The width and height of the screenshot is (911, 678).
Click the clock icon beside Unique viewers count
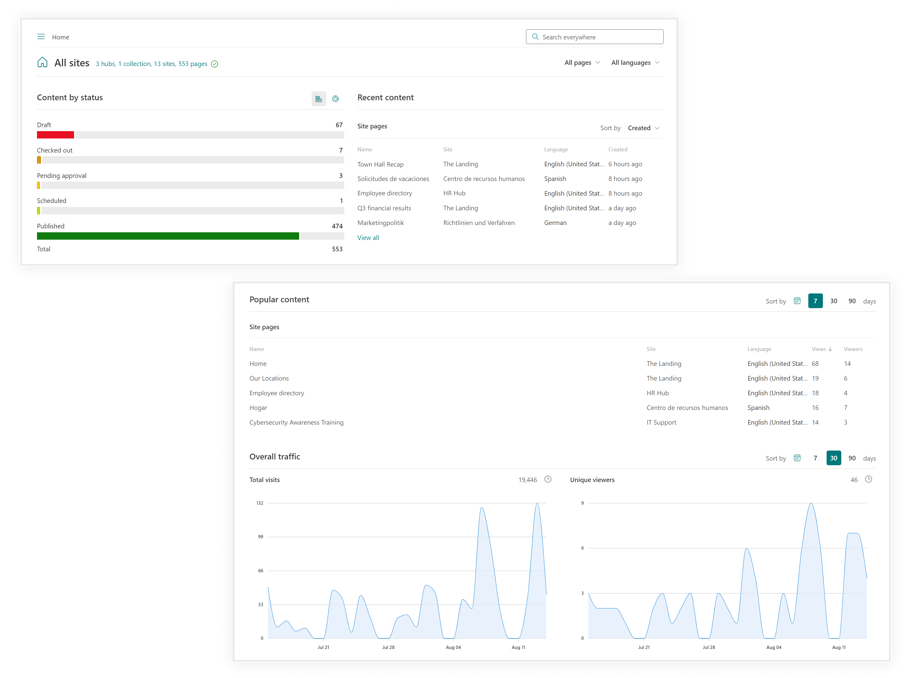(x=866, y=479)
